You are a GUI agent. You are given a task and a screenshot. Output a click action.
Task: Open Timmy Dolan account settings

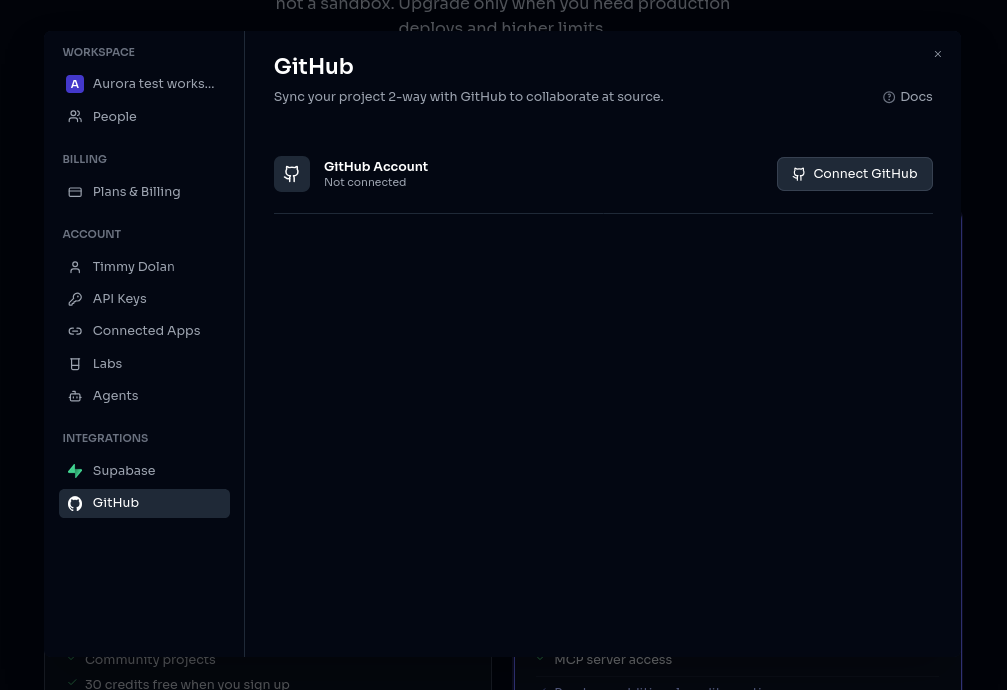click(x=144, y=267)
